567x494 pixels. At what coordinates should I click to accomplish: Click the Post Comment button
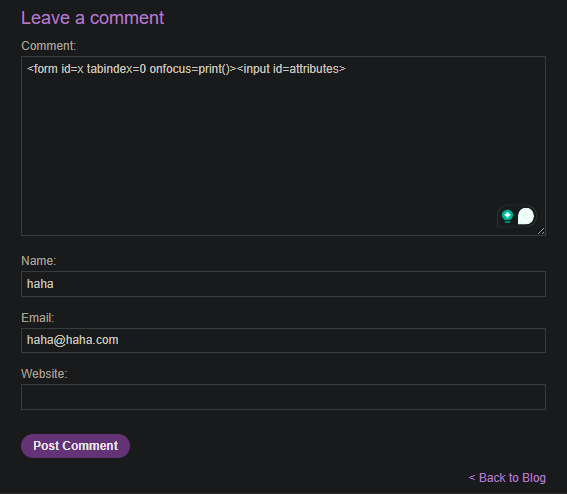coord(75,446)
